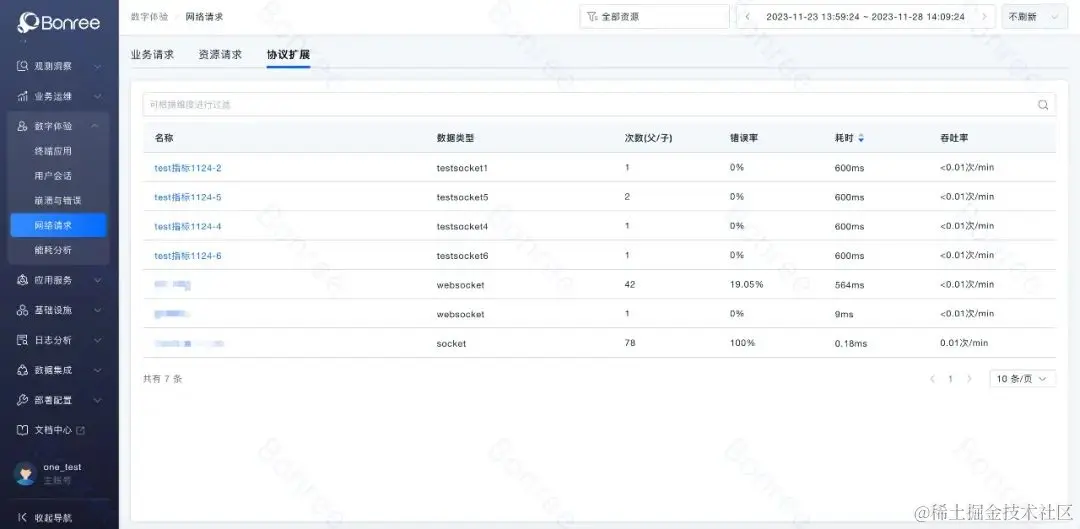This screenshot has width=1080, height=529.
Task: Click the 9ms duration cell
Action: 844,314
